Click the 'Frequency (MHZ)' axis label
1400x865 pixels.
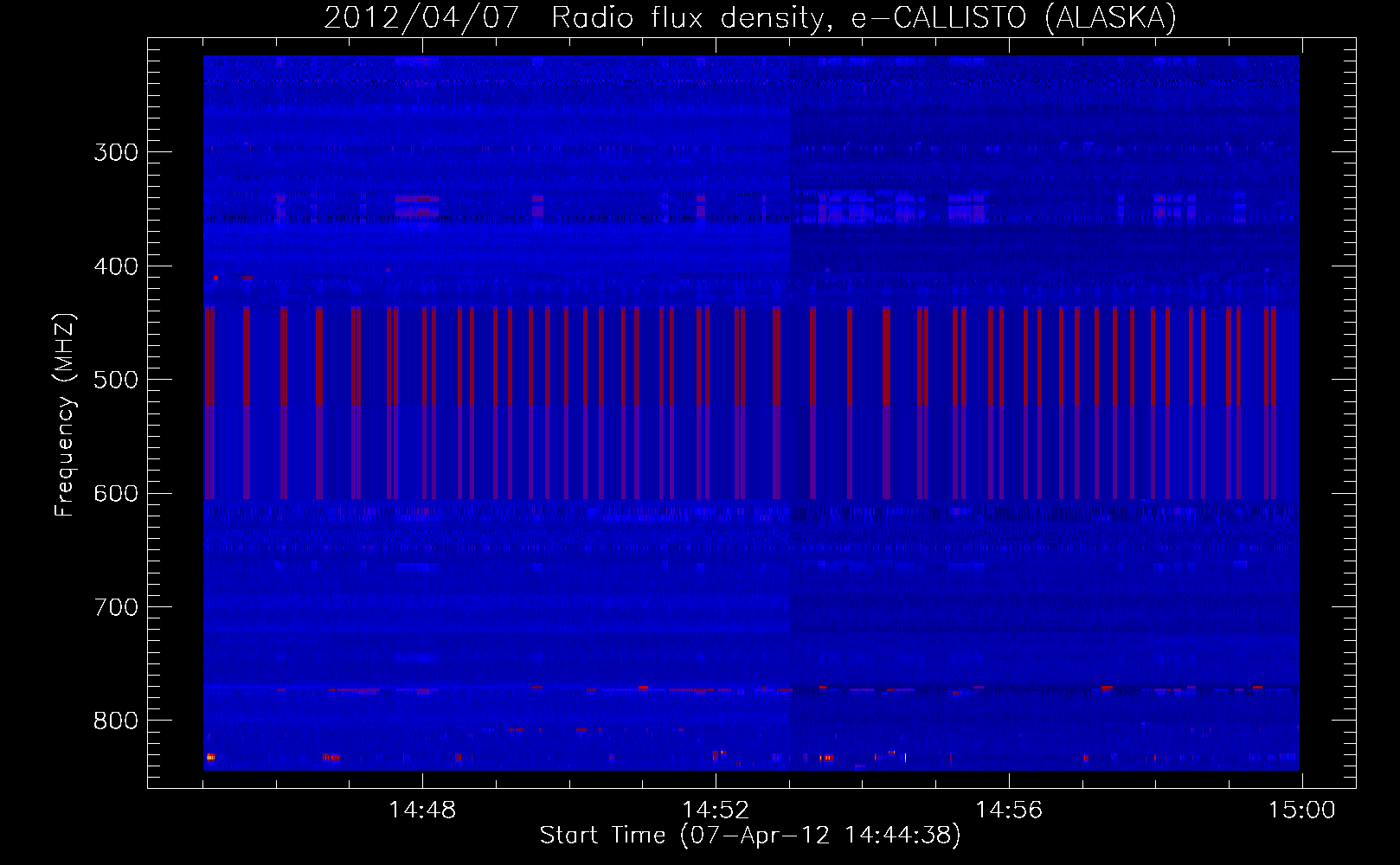click(x=64, y=415)
